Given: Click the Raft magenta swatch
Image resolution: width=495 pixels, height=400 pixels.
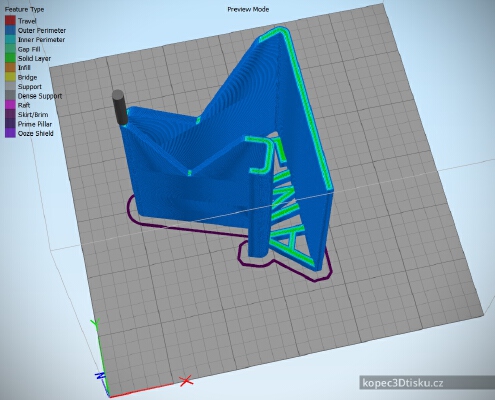Looking at the screenshot, I should tap(10, 105).
